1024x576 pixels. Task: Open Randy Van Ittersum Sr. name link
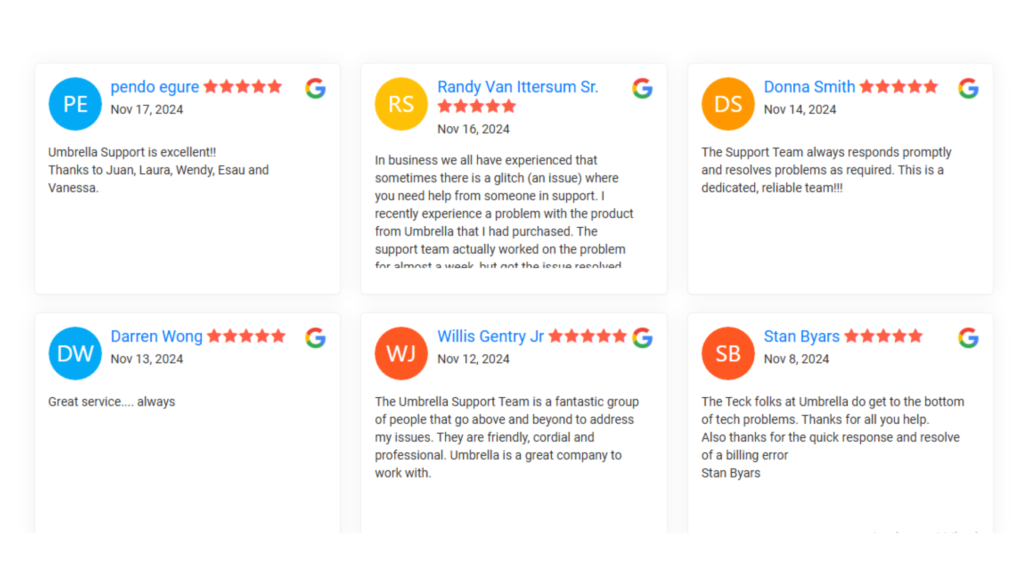pyautogui.click(x=518, y=87)
